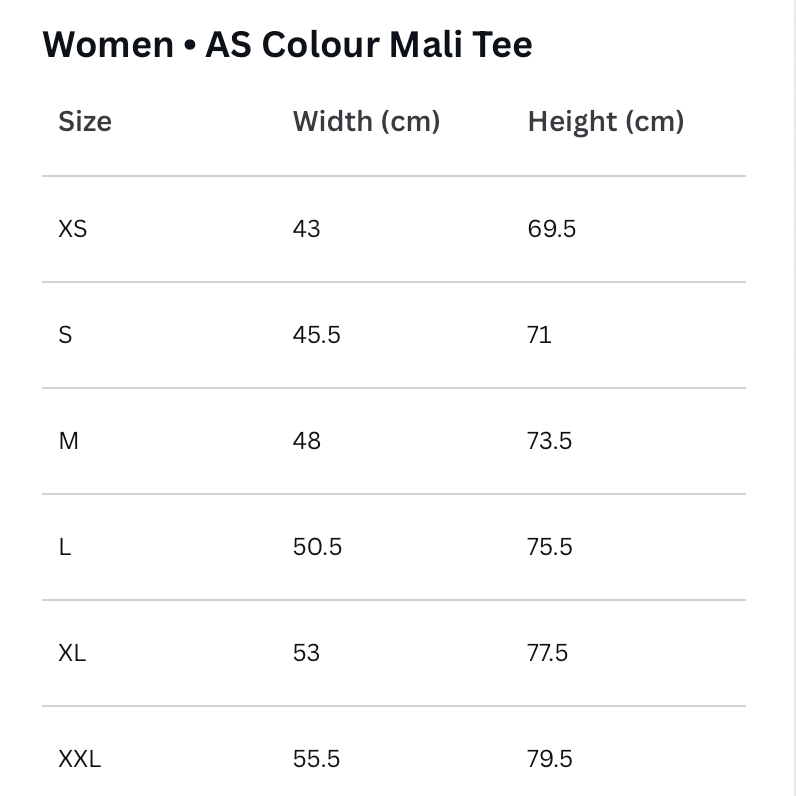
Task: Click the 73.5 height value
Action: [x=549, y=441]
